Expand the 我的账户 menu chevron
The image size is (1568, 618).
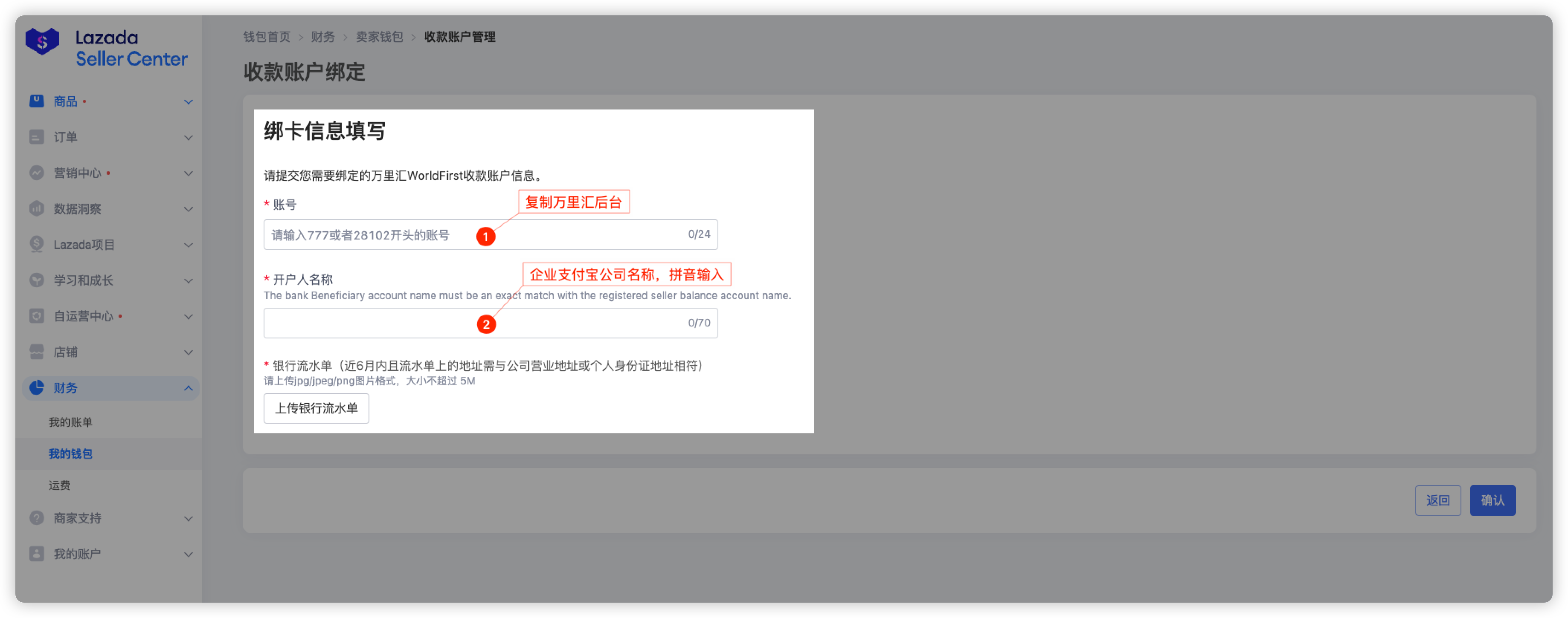pos(188,554)
